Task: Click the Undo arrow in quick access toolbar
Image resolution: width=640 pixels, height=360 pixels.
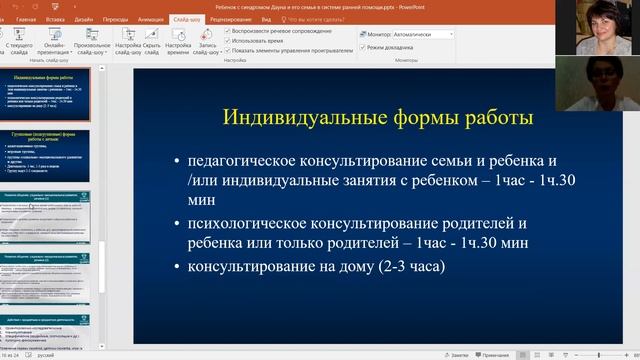Action: (x=16, y=7)
